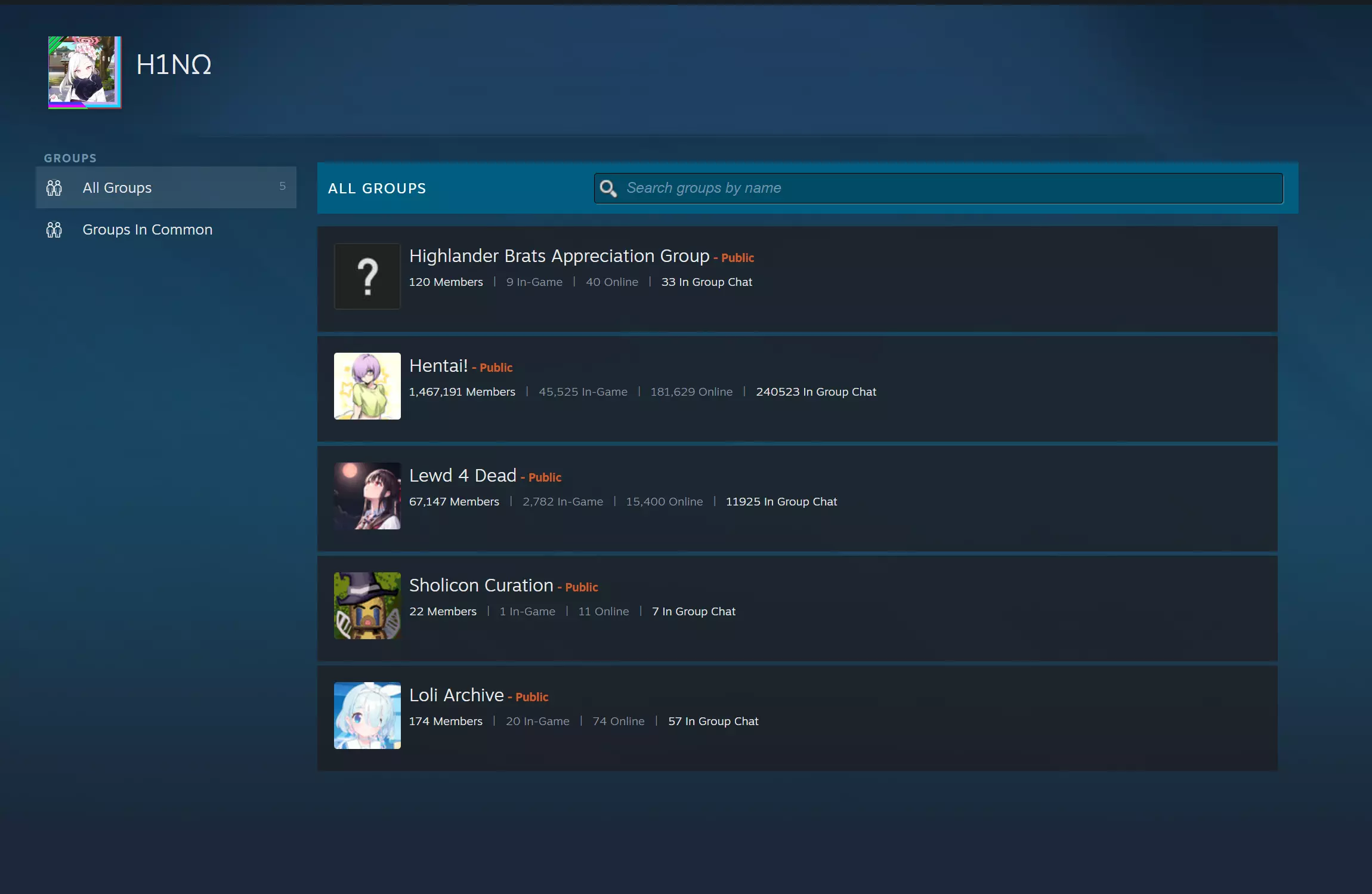
Task: Open the Lewd 4 Dead group avatar
Action: 367,496
